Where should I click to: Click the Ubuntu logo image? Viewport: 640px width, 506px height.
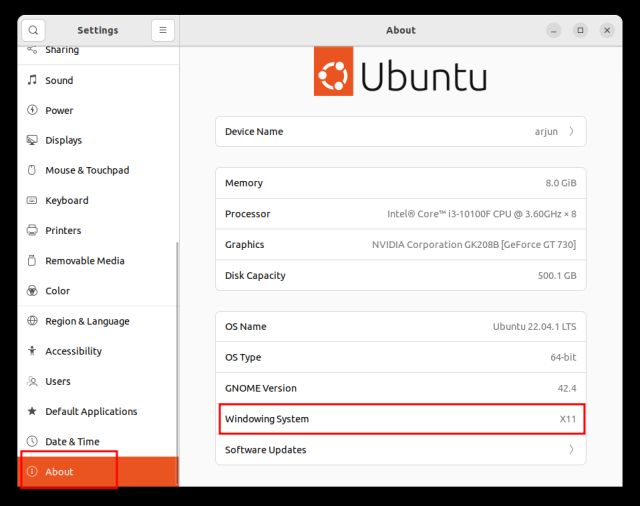click(x=400, y=71)
